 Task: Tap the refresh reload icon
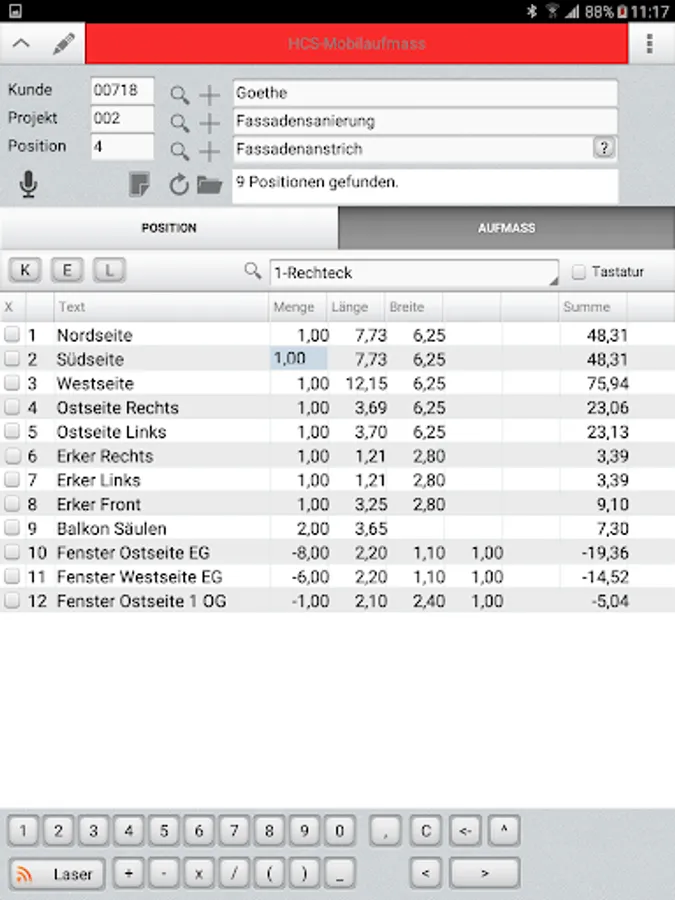click(179, 184)
